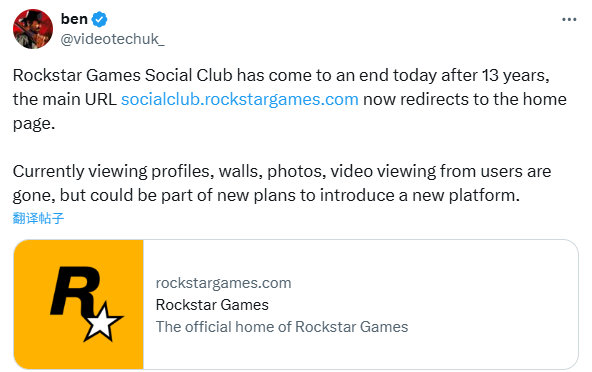
Task: Click the 翻译帖子 translate post link
Action: pos(38,218)
